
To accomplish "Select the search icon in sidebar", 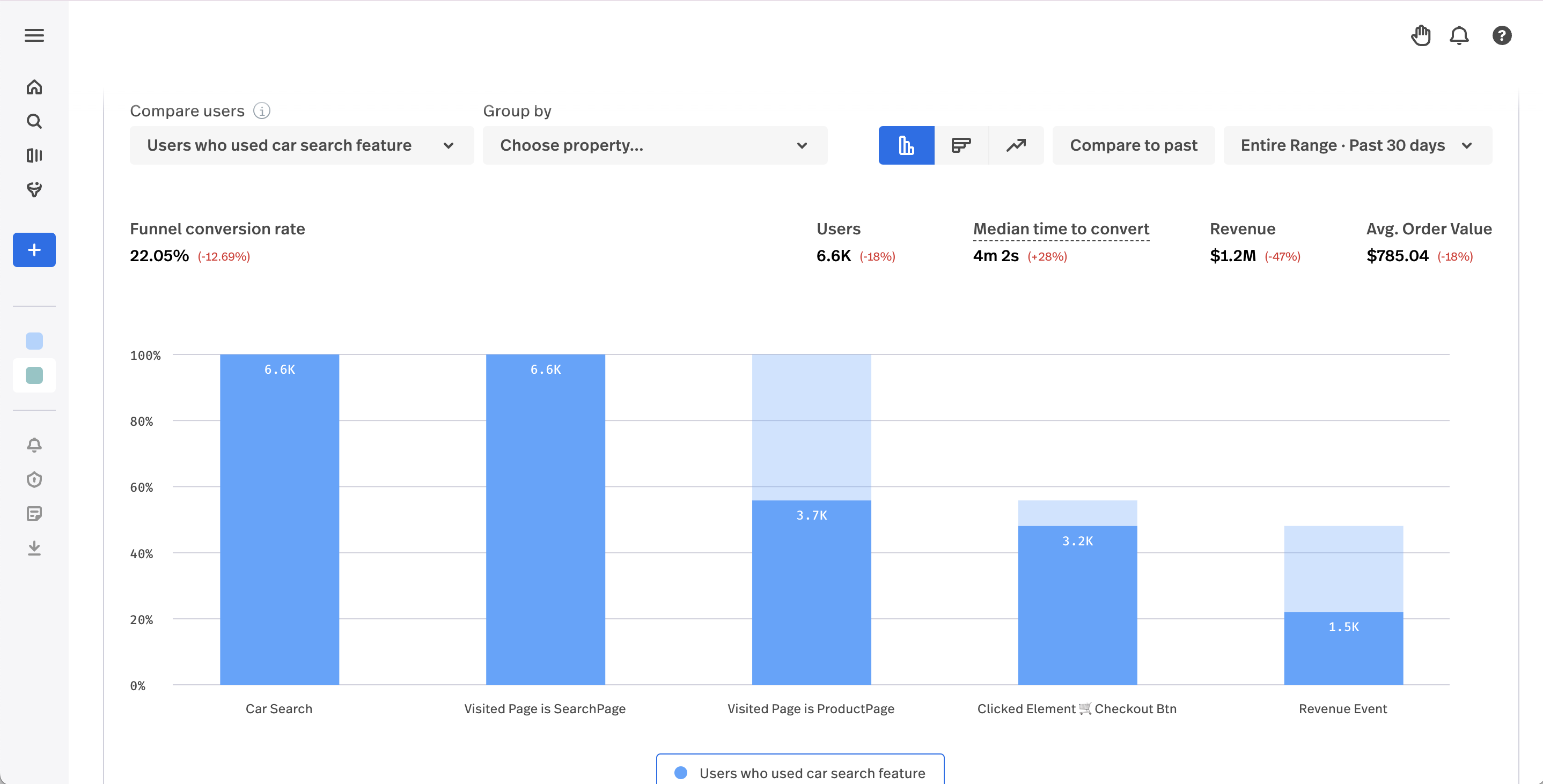I will coord(34,121).
